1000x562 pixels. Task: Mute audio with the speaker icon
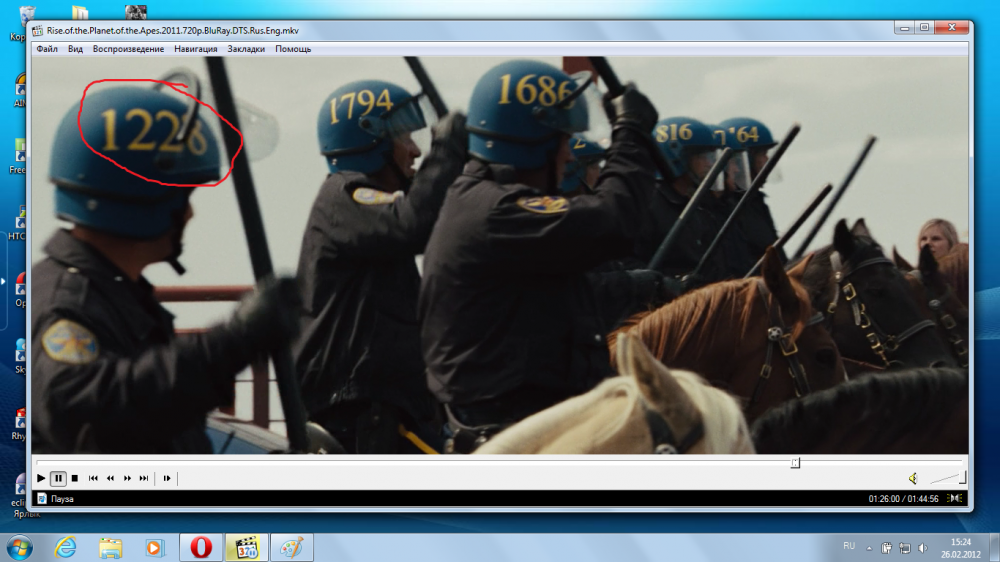[x=913, y=478]
